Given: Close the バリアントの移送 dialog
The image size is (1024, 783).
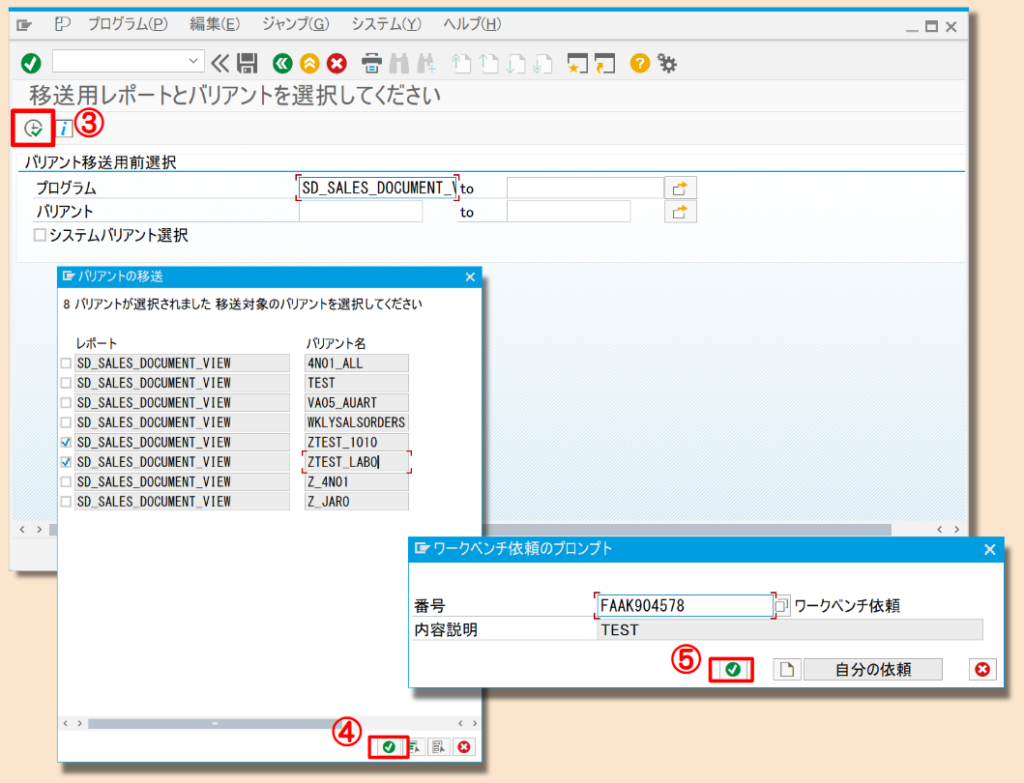Looking at the screenshot, I should 470,277.
